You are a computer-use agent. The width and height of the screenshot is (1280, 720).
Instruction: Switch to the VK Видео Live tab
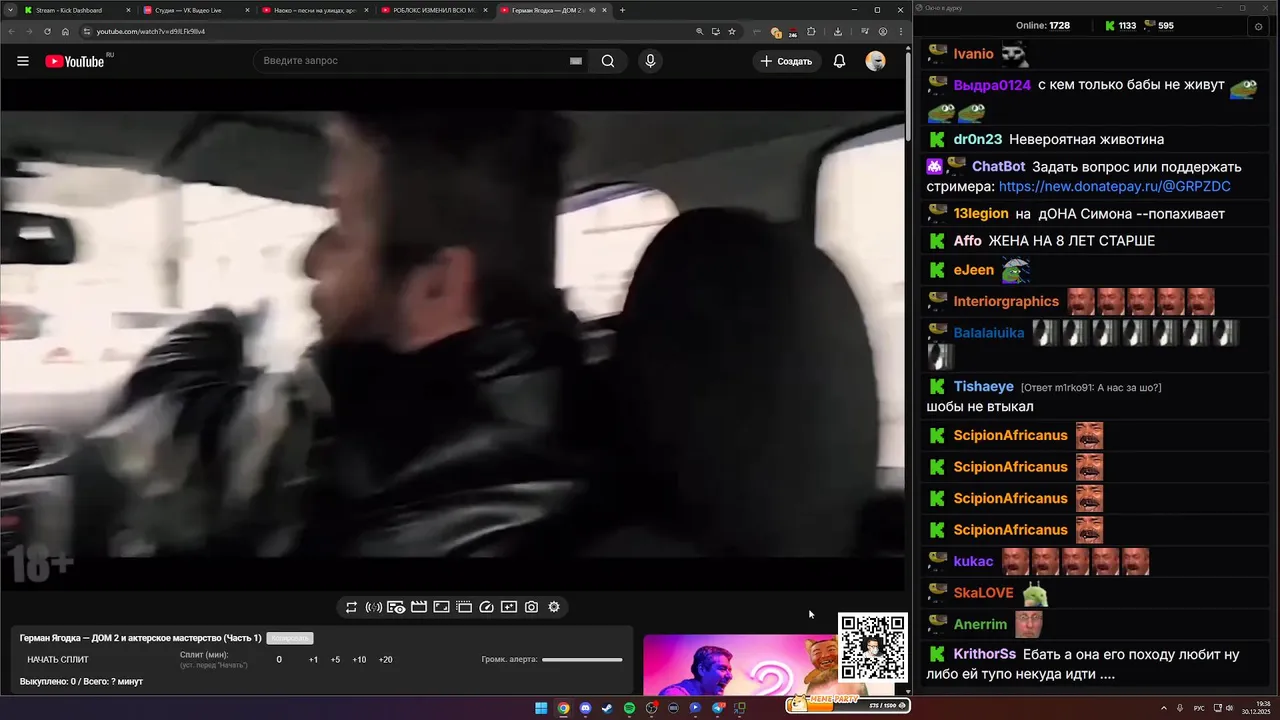[195, 10]
